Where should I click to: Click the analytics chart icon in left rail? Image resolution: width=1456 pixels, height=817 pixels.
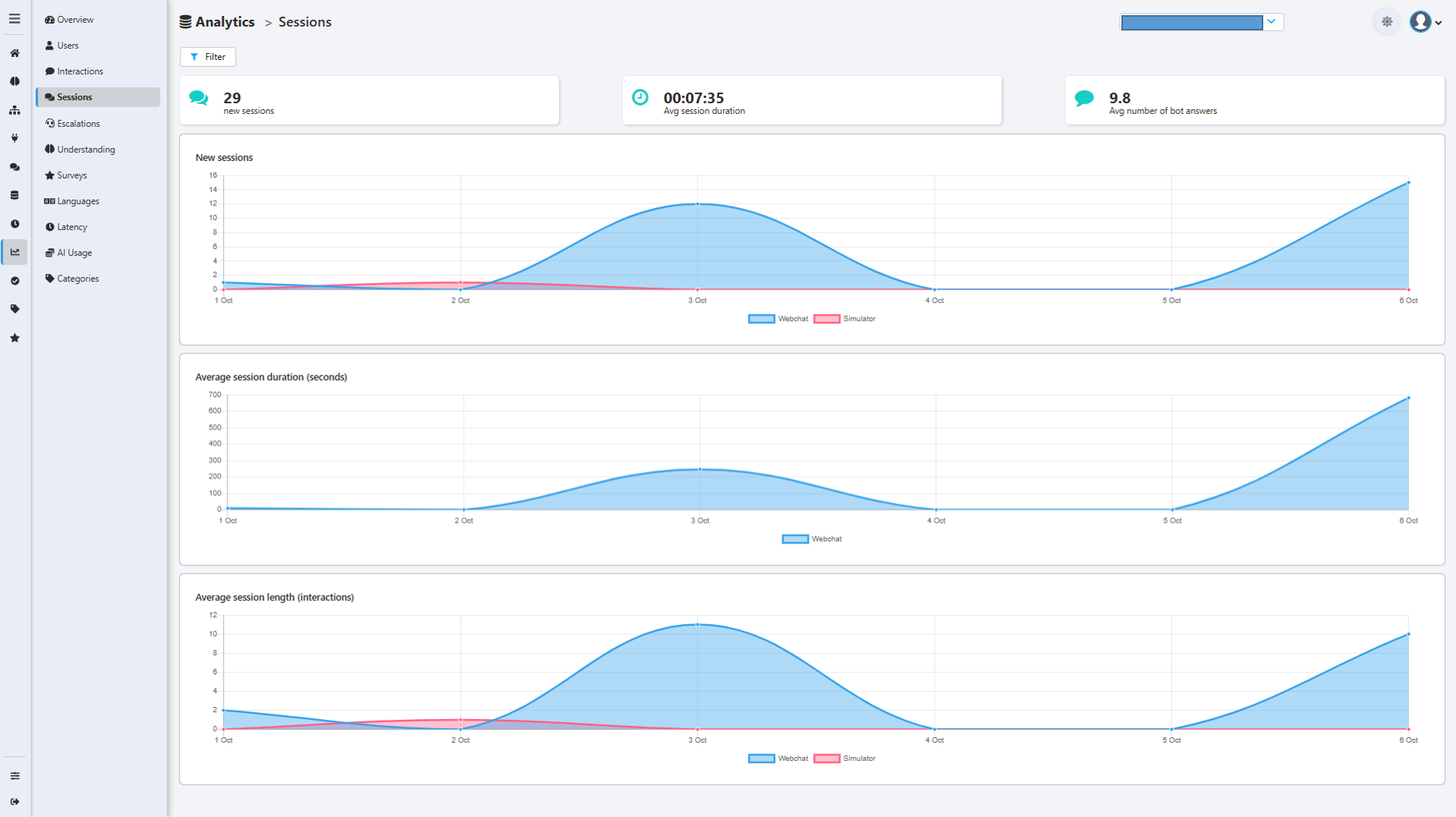coord(14,252)
